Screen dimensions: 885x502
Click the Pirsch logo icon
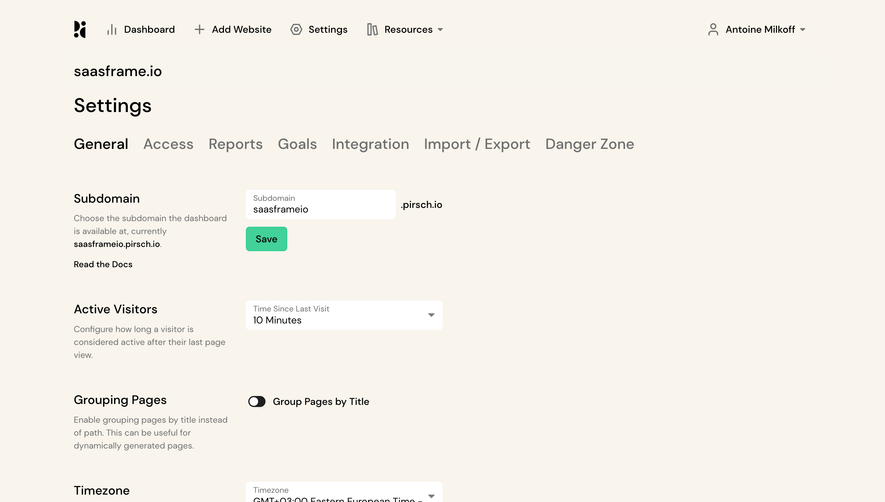[80, 29]
